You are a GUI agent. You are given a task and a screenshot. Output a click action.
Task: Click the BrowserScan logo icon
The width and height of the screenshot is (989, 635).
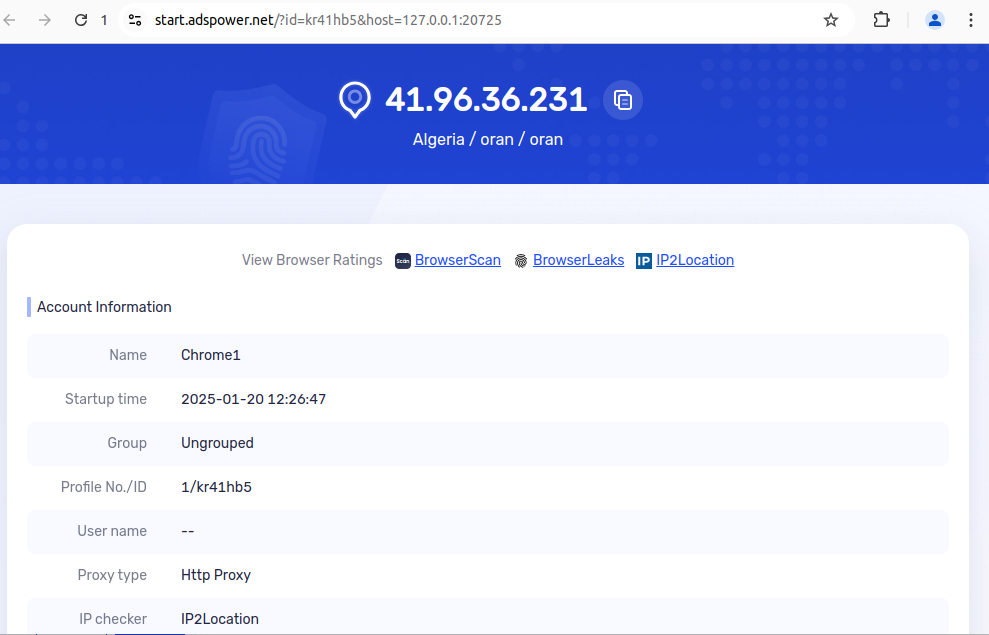403,260
